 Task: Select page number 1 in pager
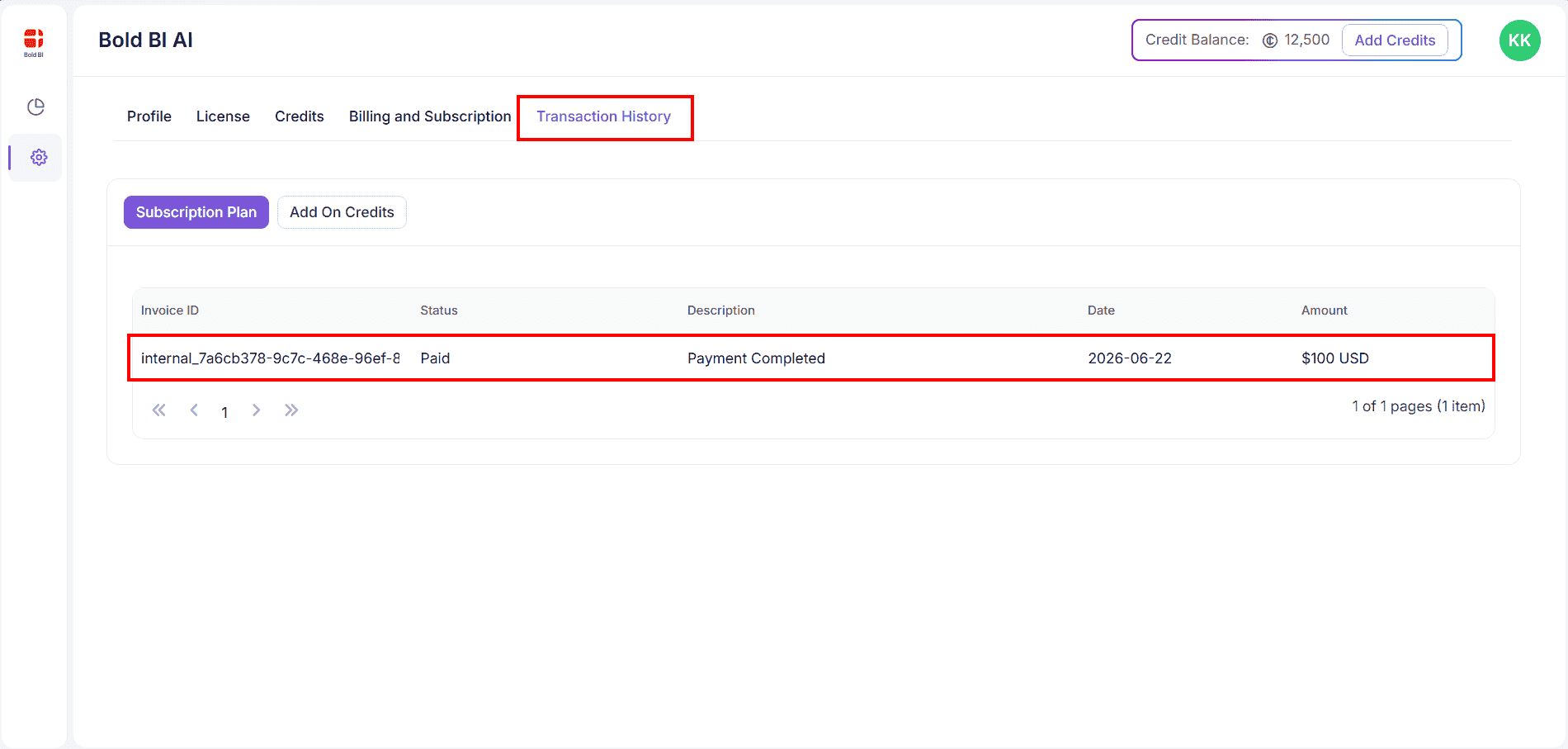coord(224,412)
